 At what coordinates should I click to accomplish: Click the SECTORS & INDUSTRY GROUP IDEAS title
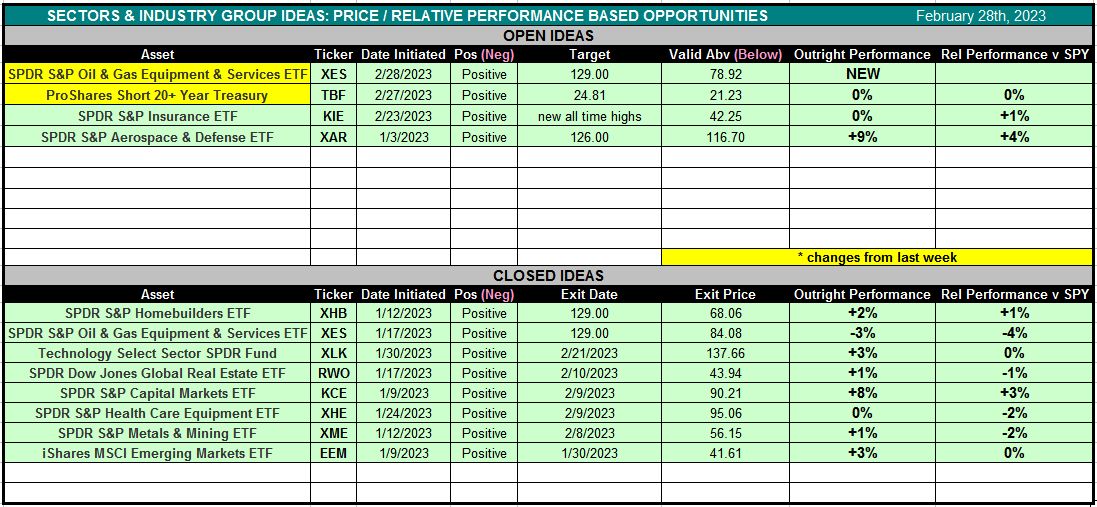[x=407, y=15]
